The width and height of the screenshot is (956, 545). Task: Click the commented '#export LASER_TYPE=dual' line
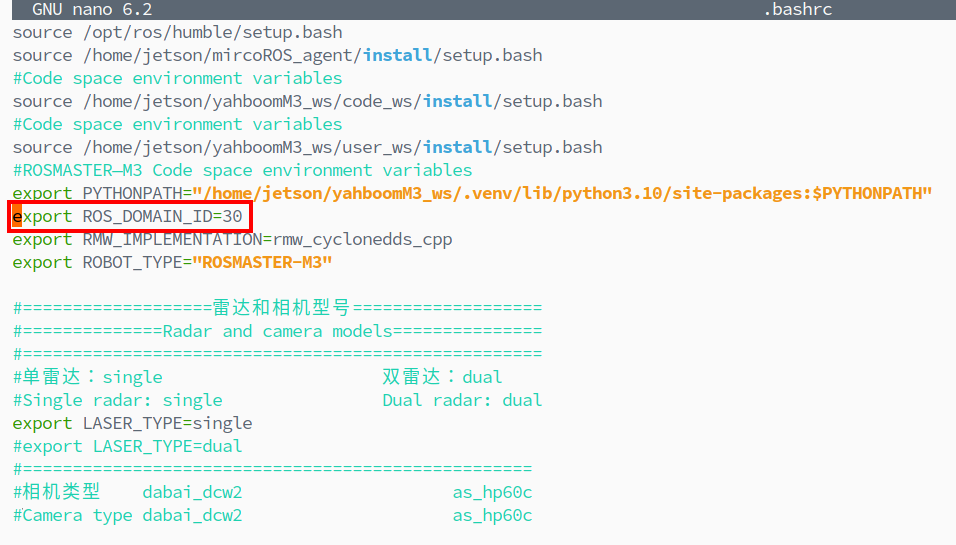point(127,446)
